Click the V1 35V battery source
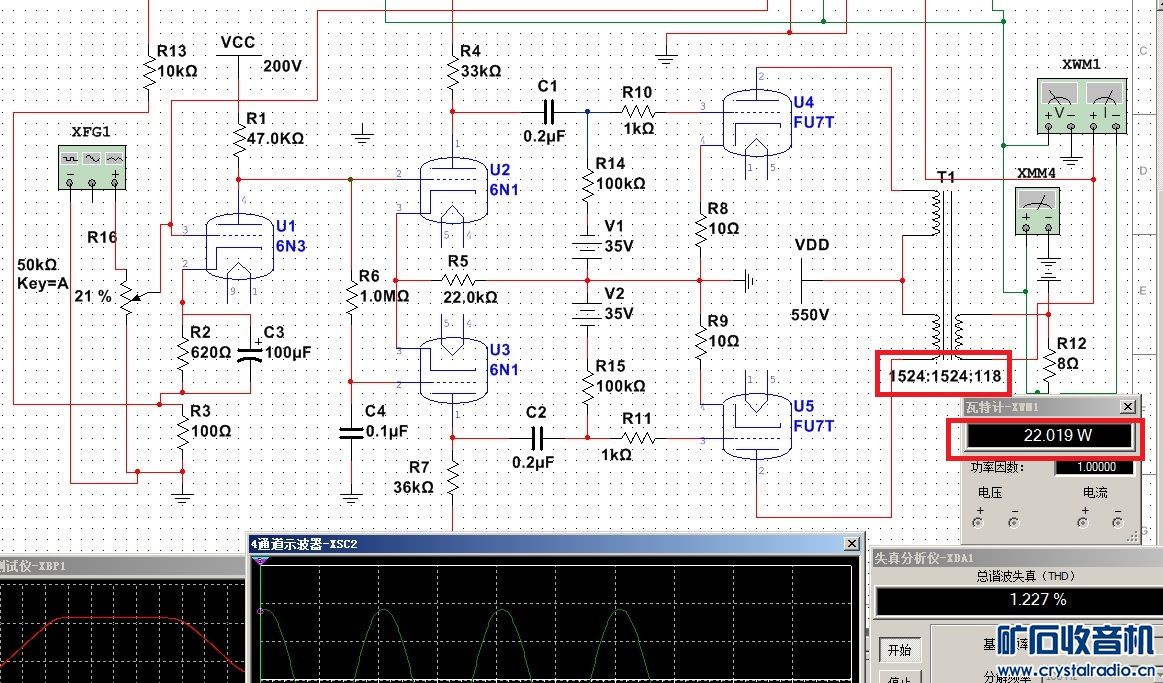The image size is (1163, 683). tap(587, 245)
